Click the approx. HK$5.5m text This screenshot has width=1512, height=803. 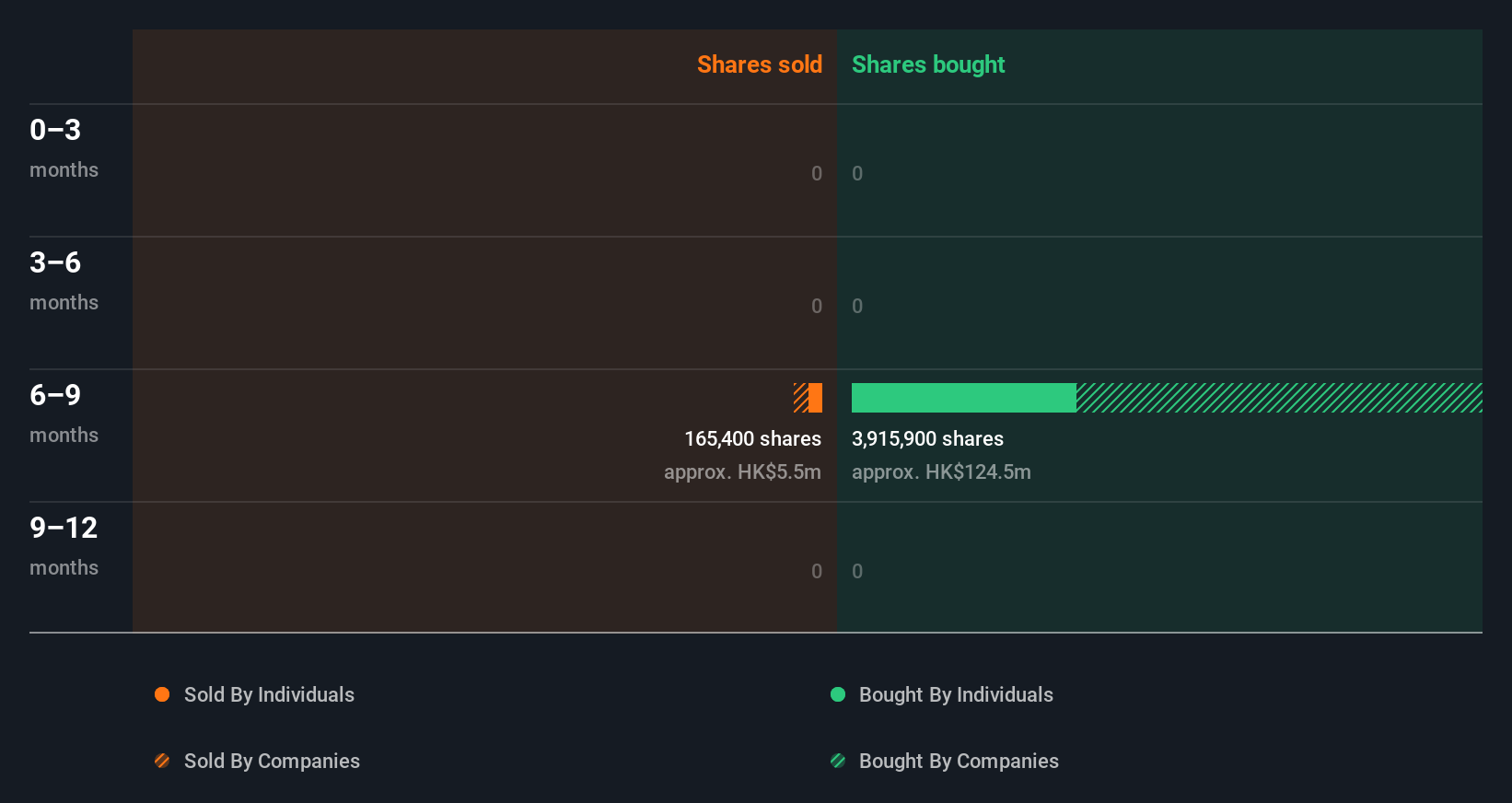point(742,472)
